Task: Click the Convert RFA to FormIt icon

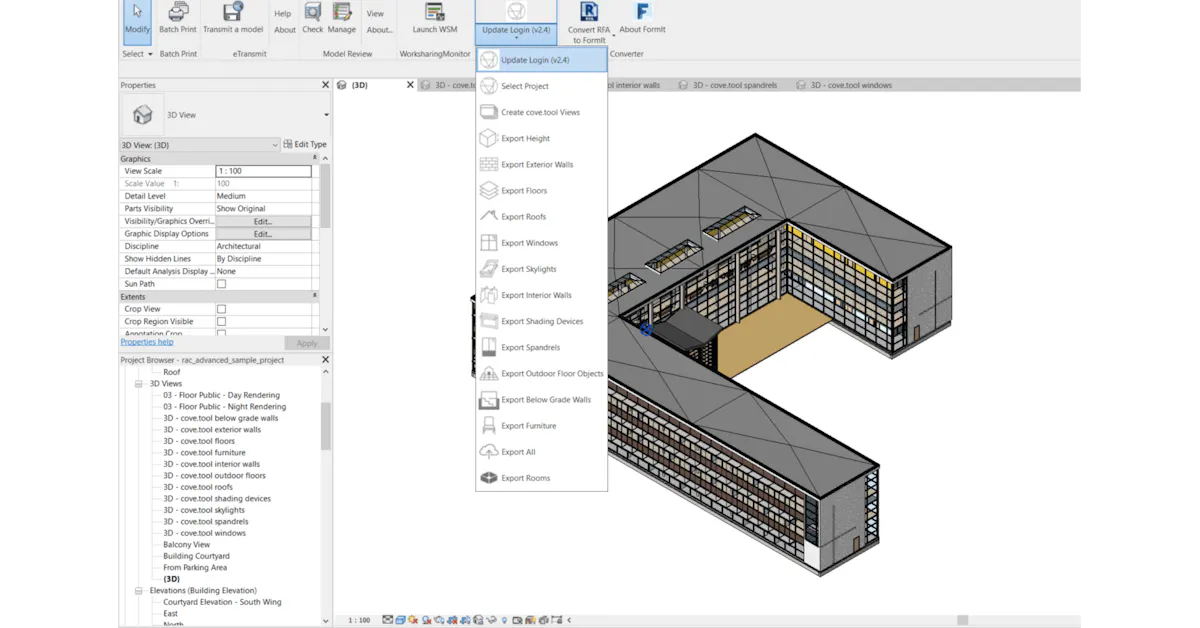Action: [x=589, y=12]
